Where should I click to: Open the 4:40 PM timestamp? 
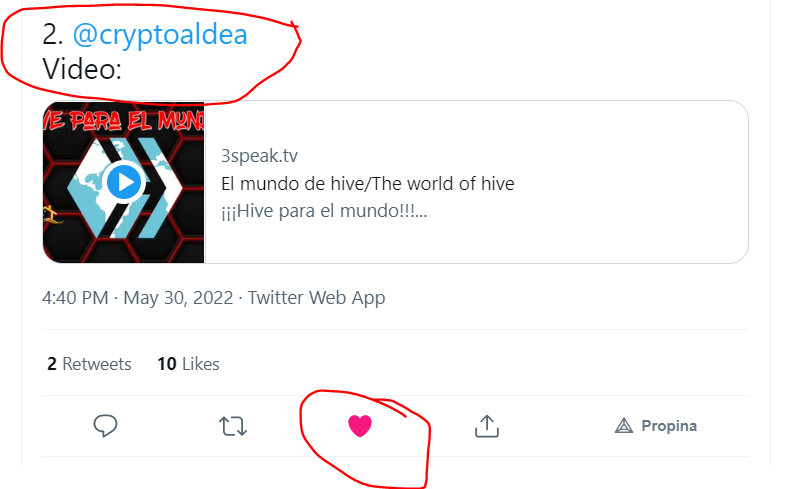(75, 298)
